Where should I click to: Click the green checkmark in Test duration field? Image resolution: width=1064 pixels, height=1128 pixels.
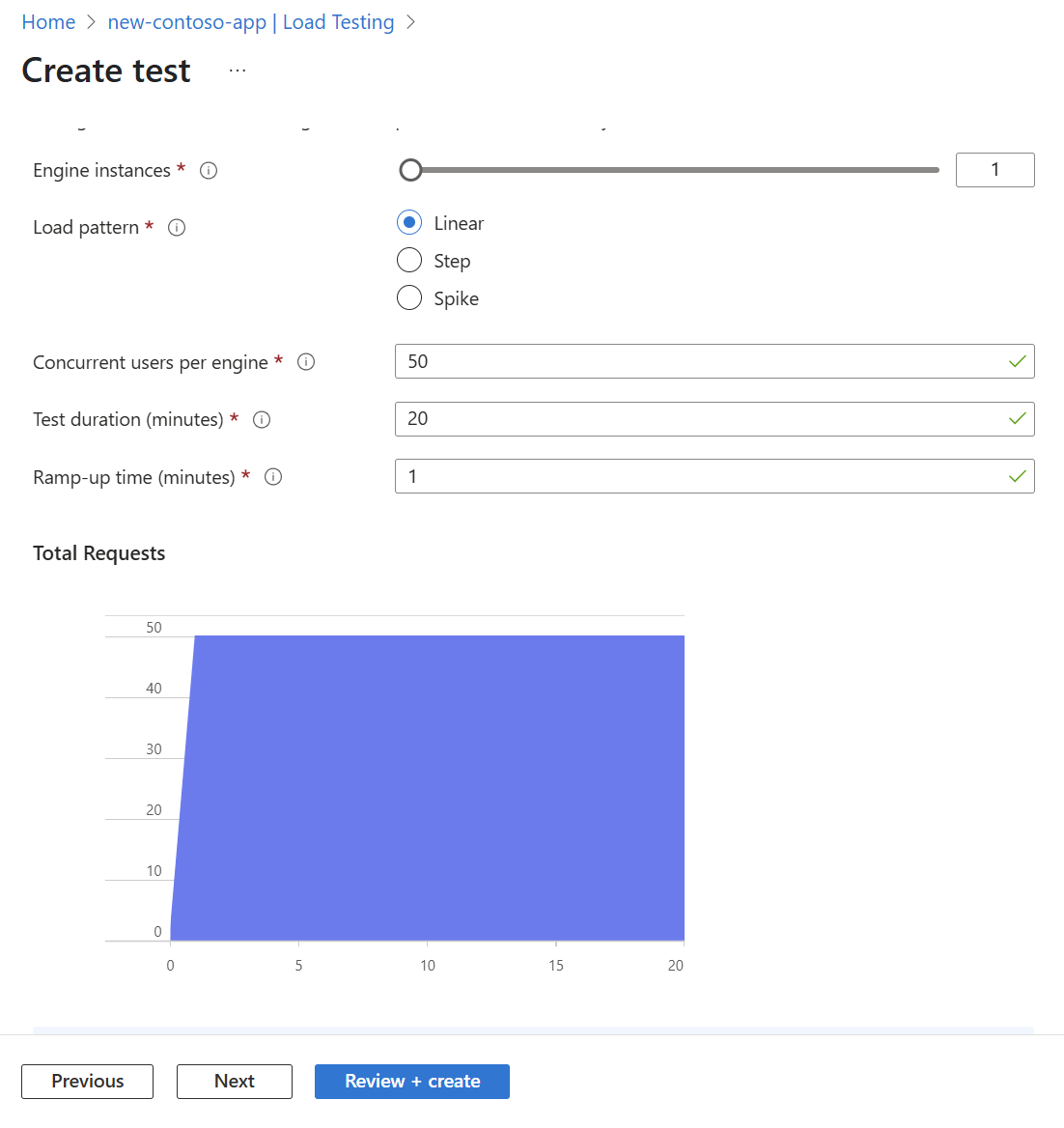[x=1017, y=418]
